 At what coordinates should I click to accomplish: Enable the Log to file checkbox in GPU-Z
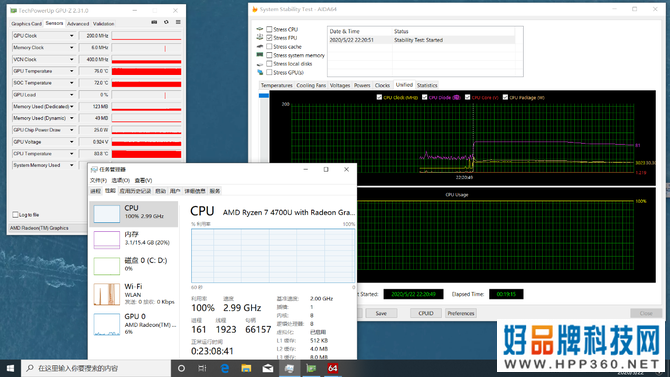pyautogui.click(x=15, y=215)
